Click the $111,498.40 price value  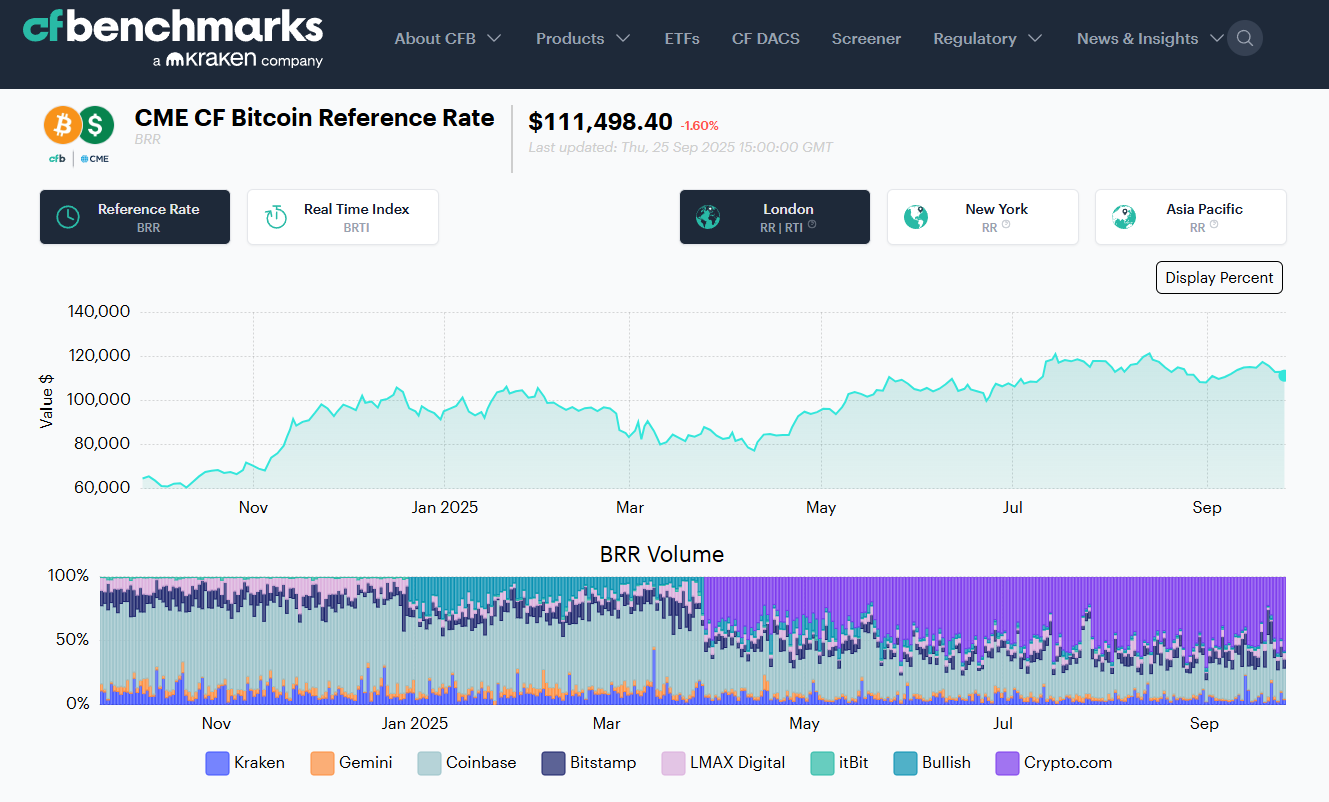tap(600, 122)
